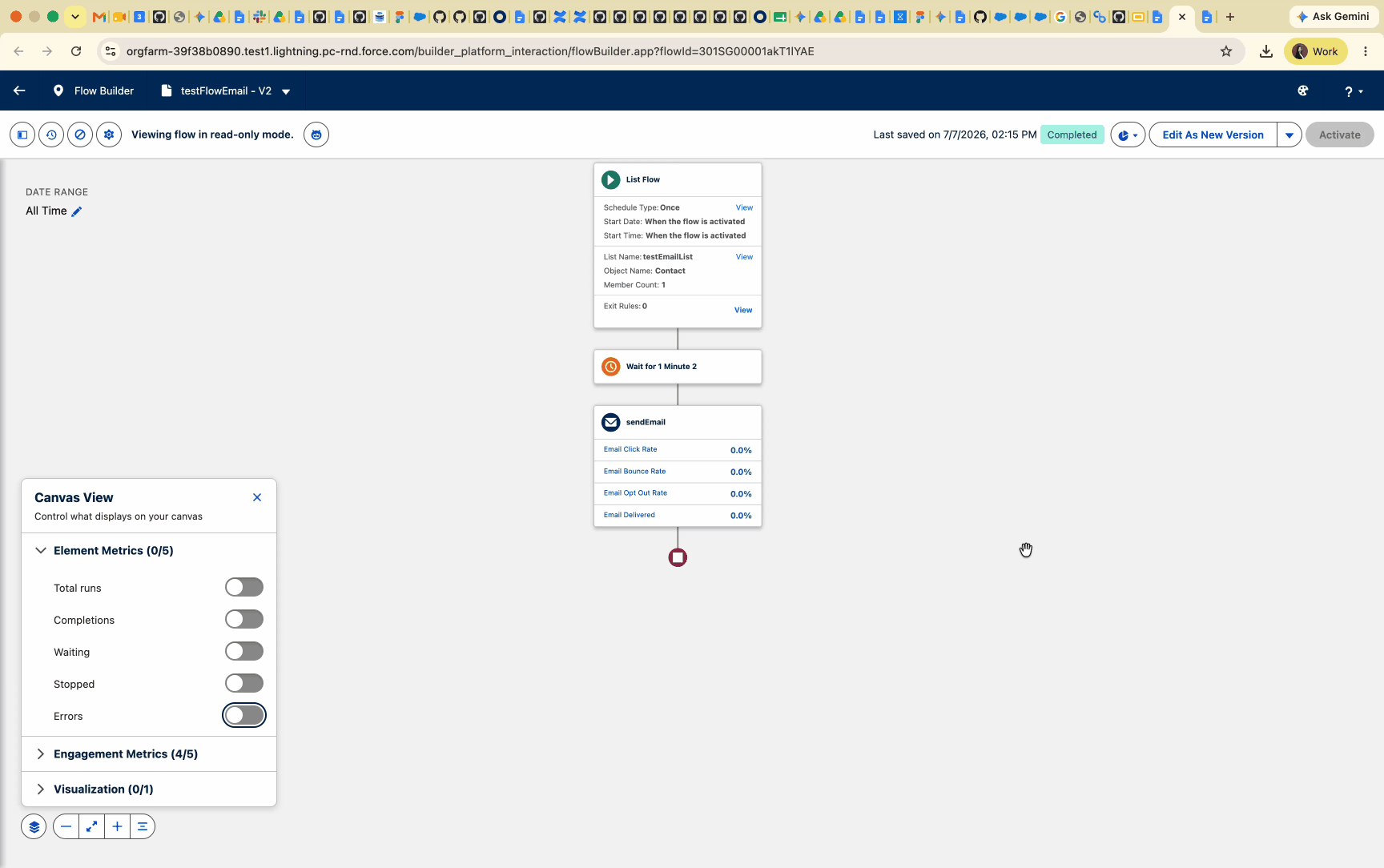Click the sendEmail element title
Viewport: 1384px width, 868px height.
[x=646, y=422]
